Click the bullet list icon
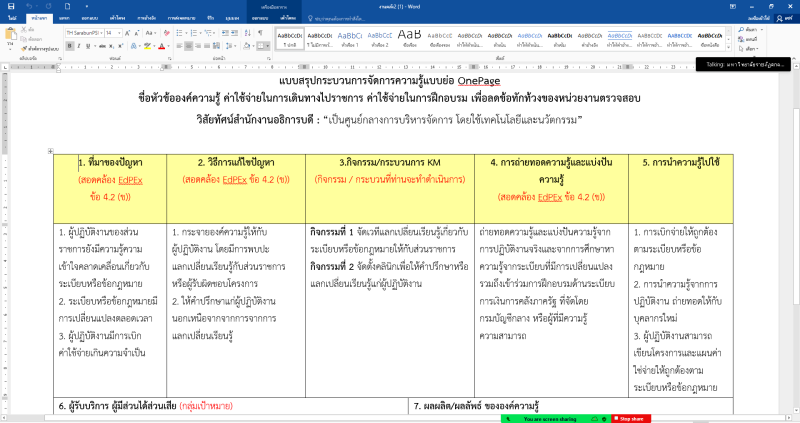 coord(180,34)
